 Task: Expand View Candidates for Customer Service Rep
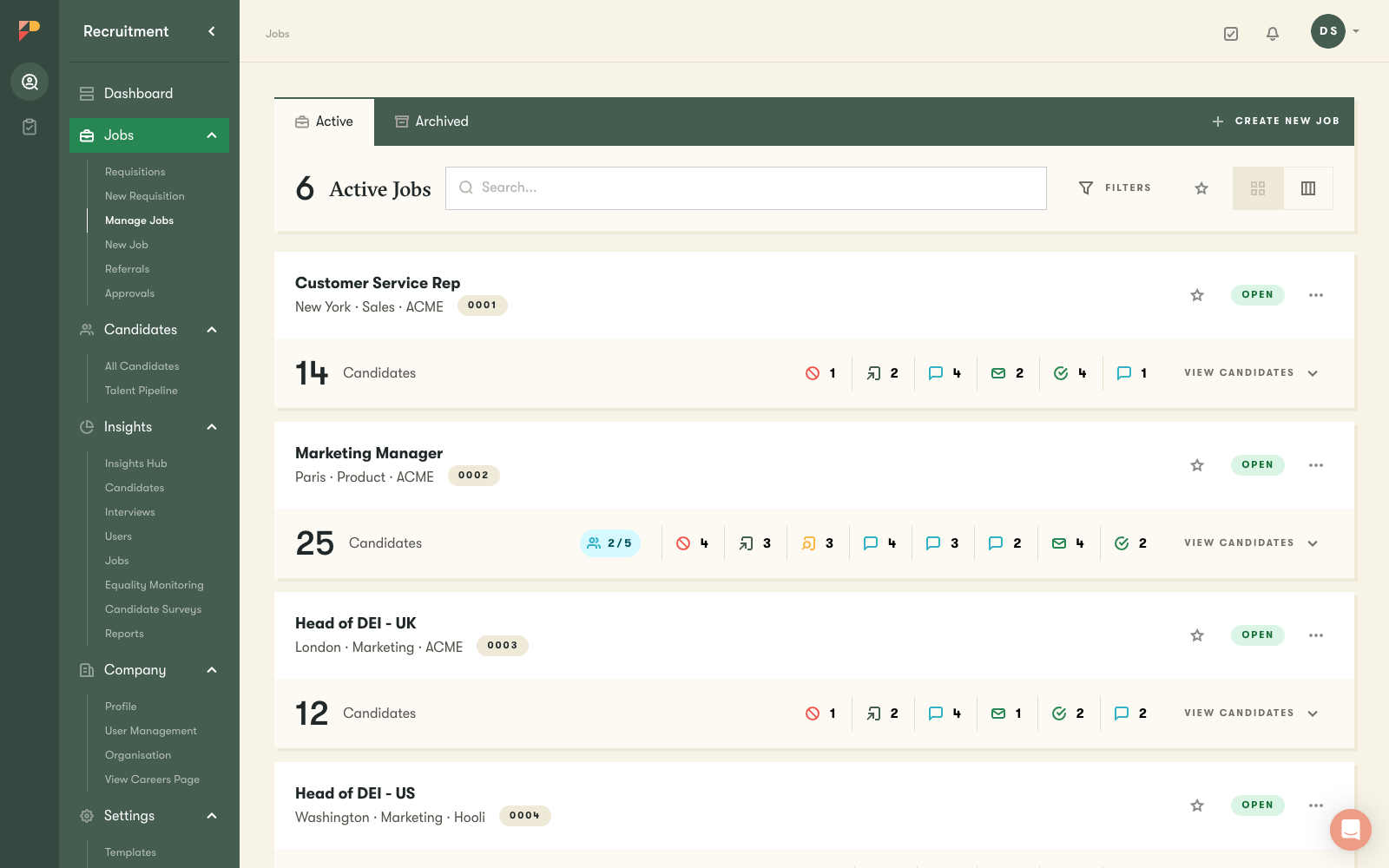[x=1251, y=373]
